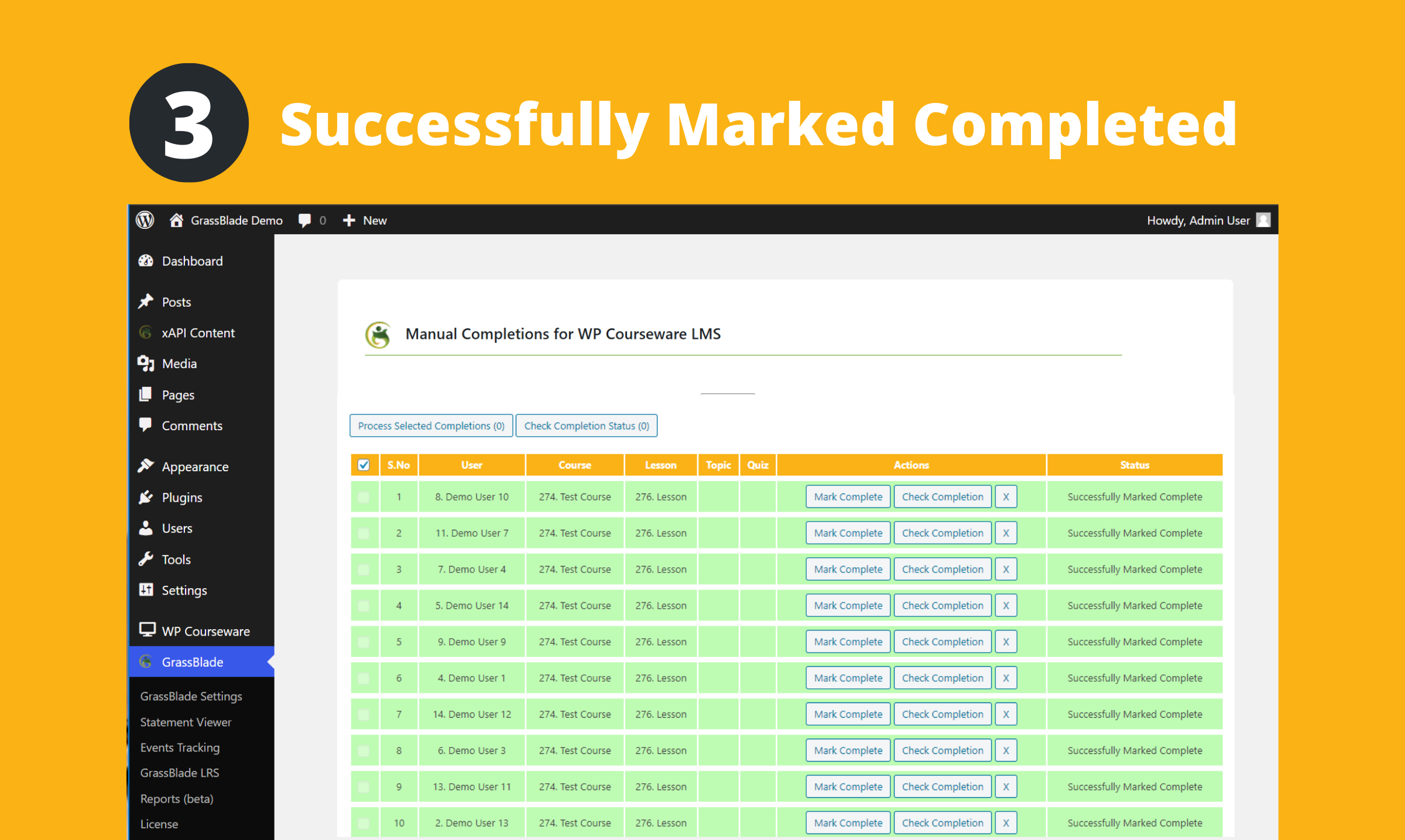Open License submenu item
The width and height of the screenshot is (1405, 840).
[x=159, y=824]
